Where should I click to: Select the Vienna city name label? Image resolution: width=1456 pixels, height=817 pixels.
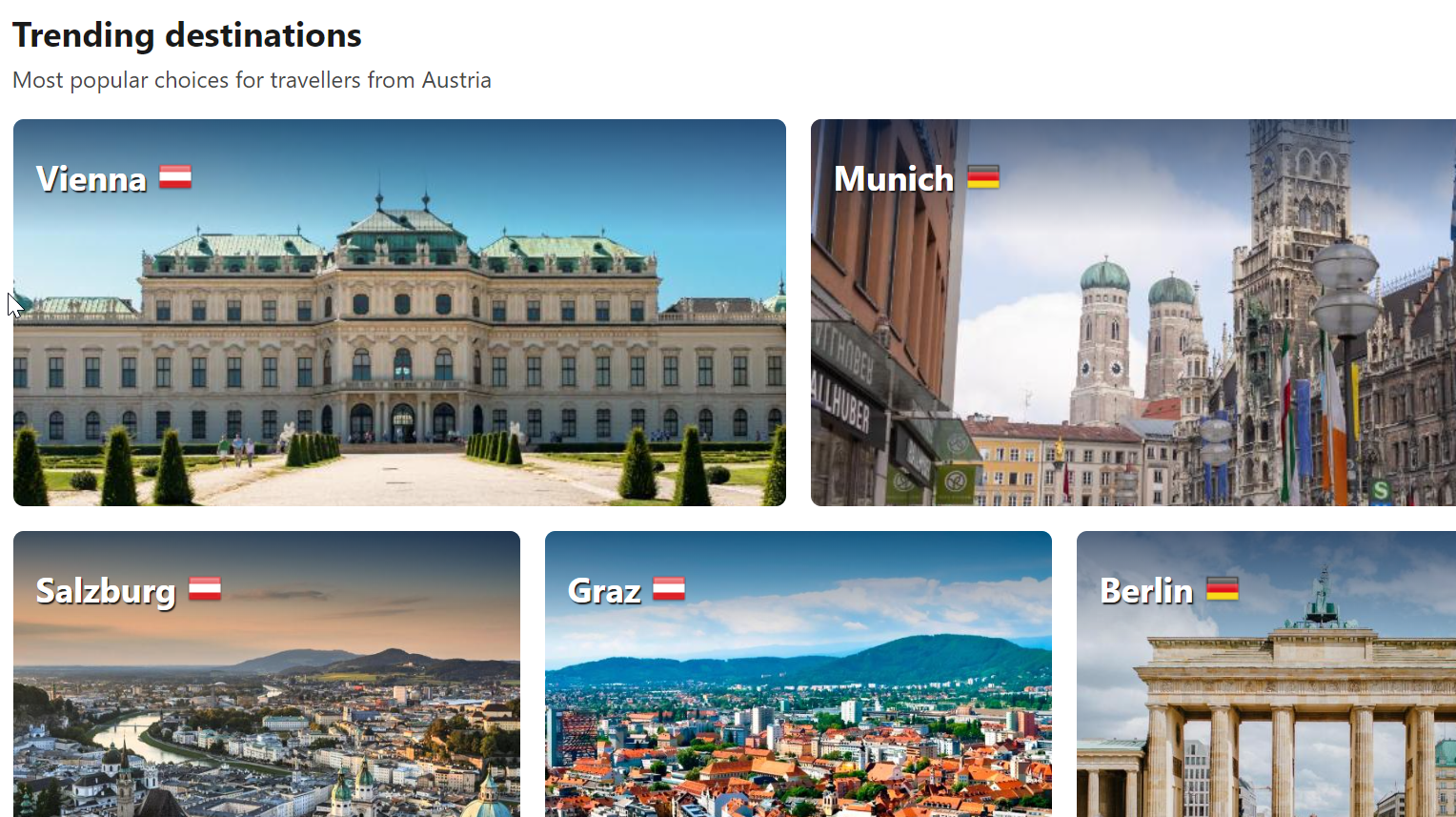click(x=91, y=179)
